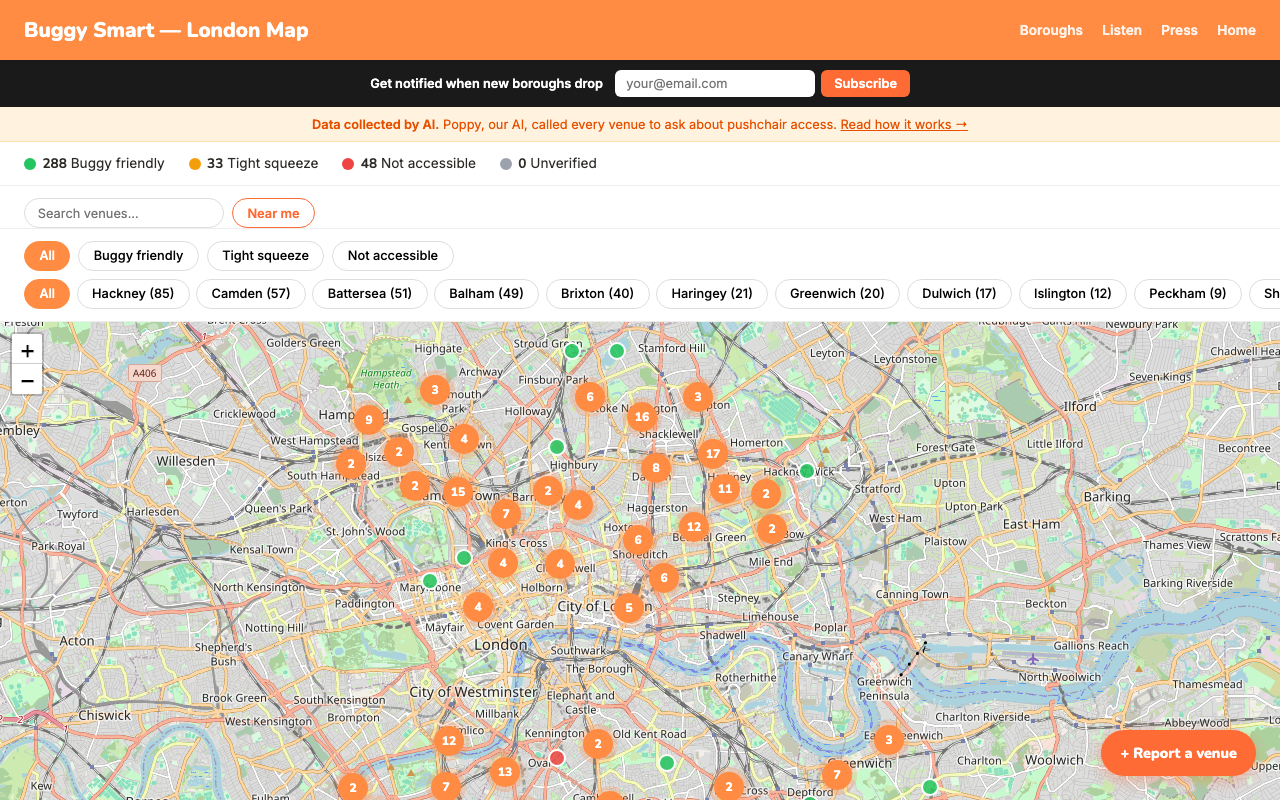Click the Search venues input field

124,213
